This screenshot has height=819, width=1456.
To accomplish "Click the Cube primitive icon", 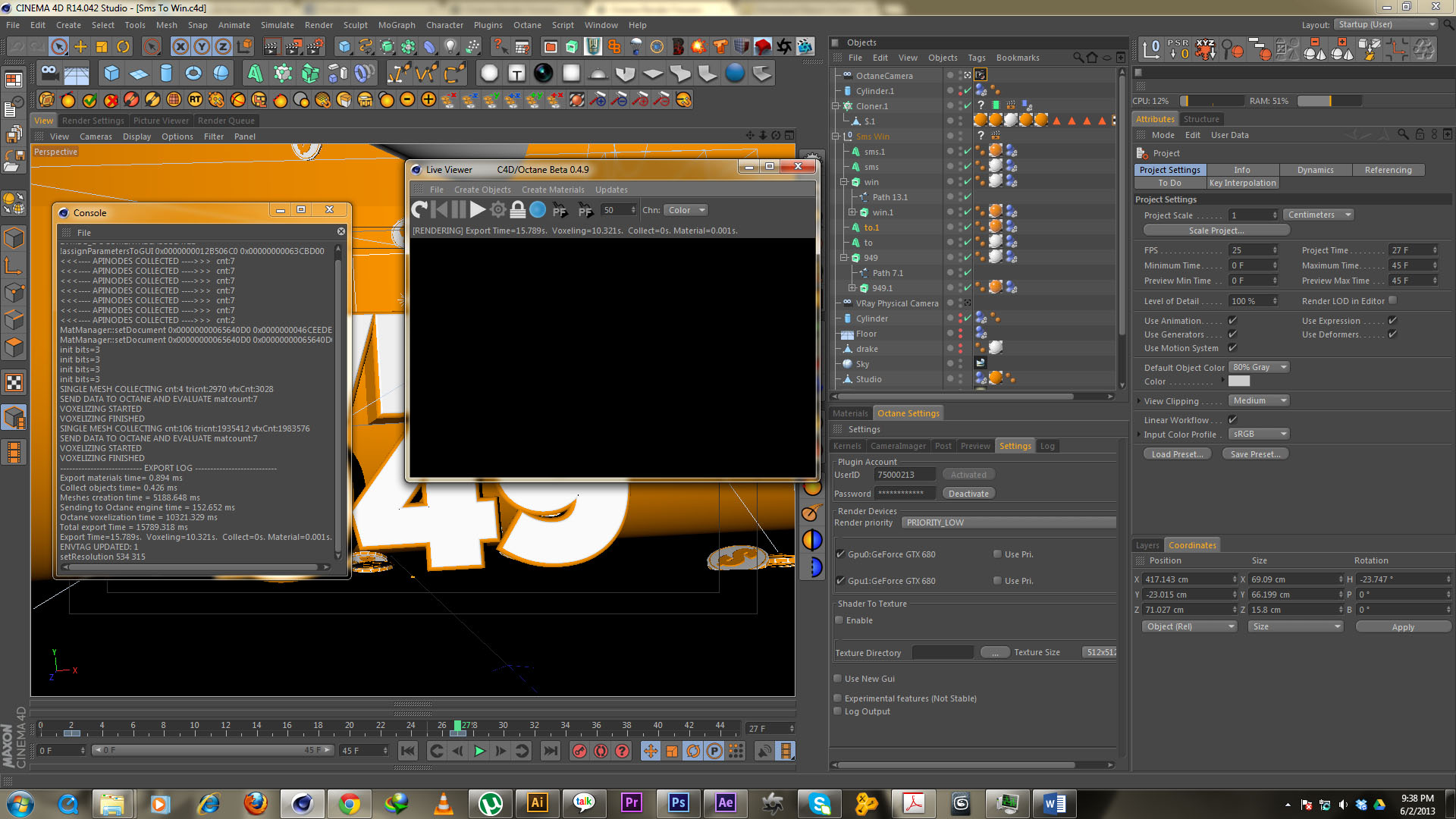I will coord(111,74).
